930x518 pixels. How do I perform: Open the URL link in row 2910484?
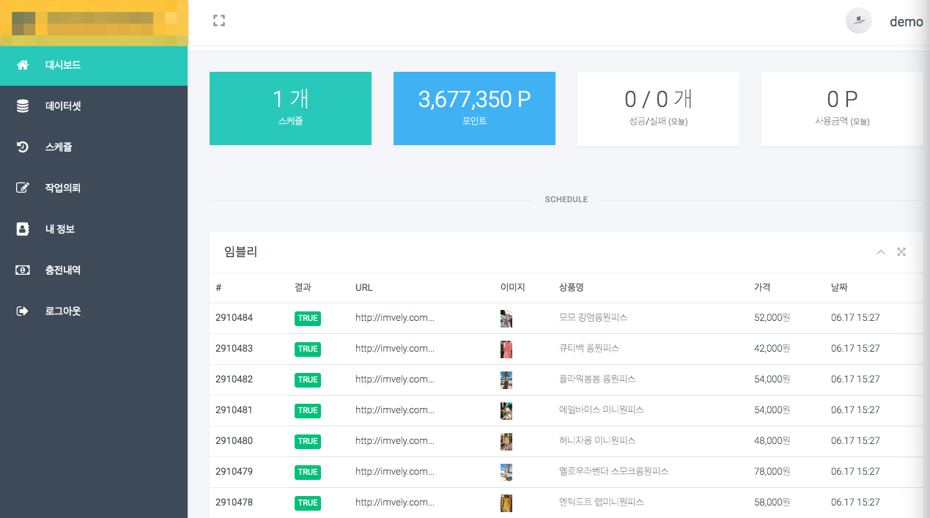(x=394, y=318)
